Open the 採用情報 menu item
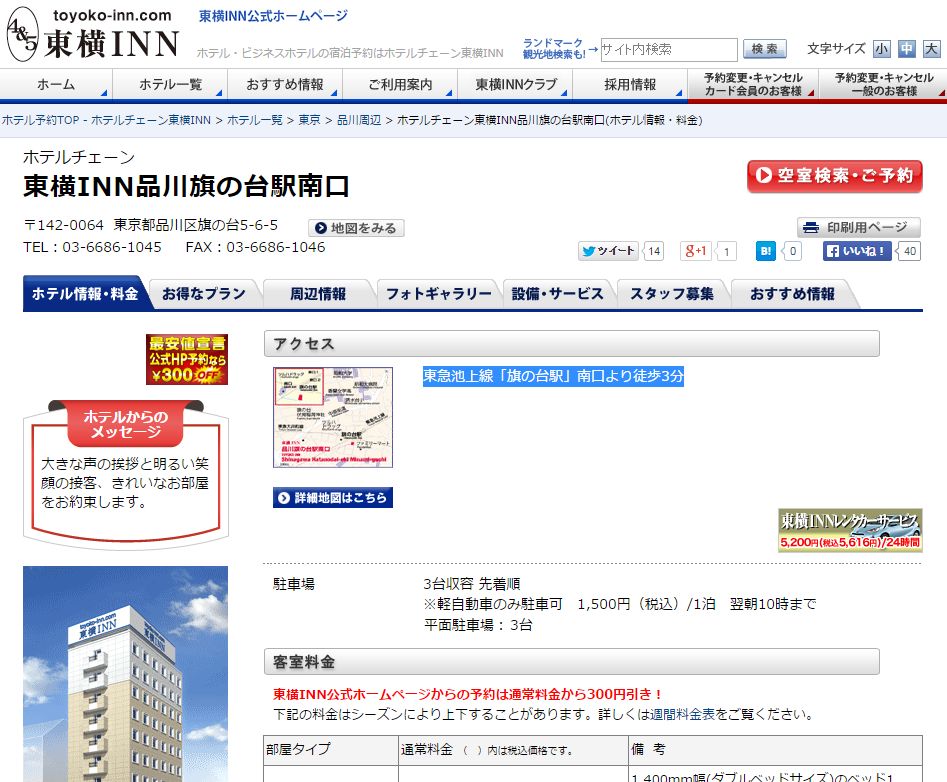 [x=630, y=85]
